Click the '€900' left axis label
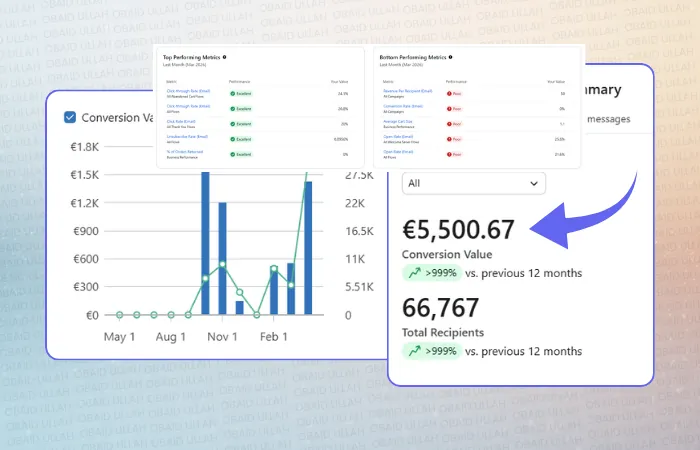The height and width of the screenshot is (450, 700). coord(86,231)
